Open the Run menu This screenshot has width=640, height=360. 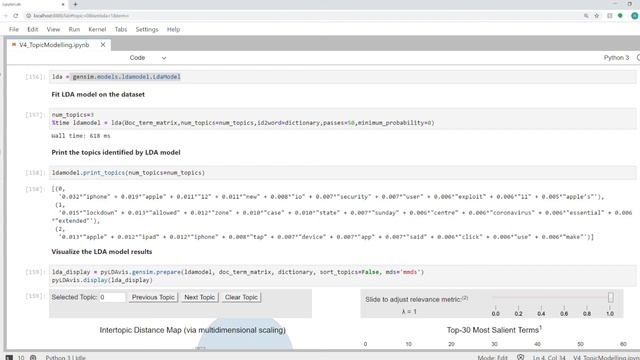[x=74, y=29]
